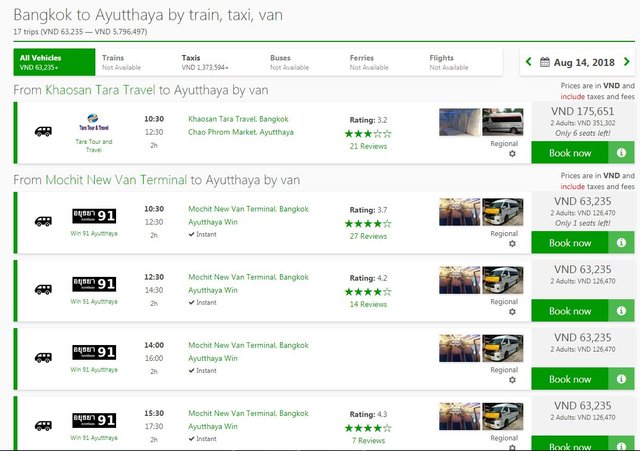Open Mochit New Van Terminal heading link
This screenshot has width=640, height=451.
[116, 180]
